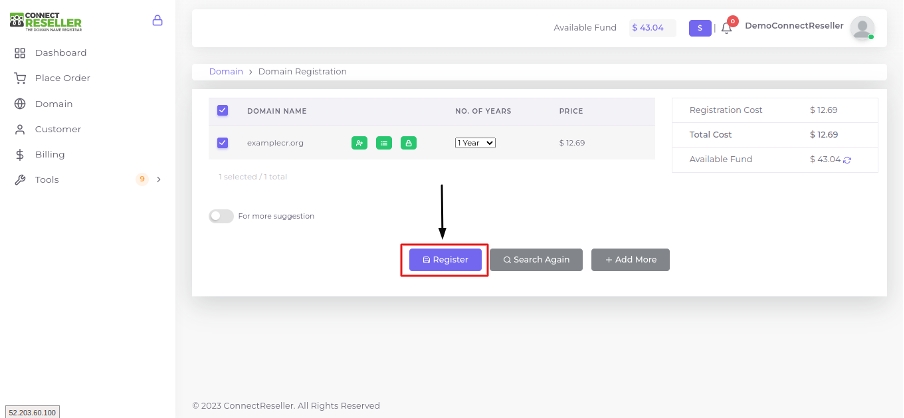Refresh available fund with the reload icon

coord(847,160)
